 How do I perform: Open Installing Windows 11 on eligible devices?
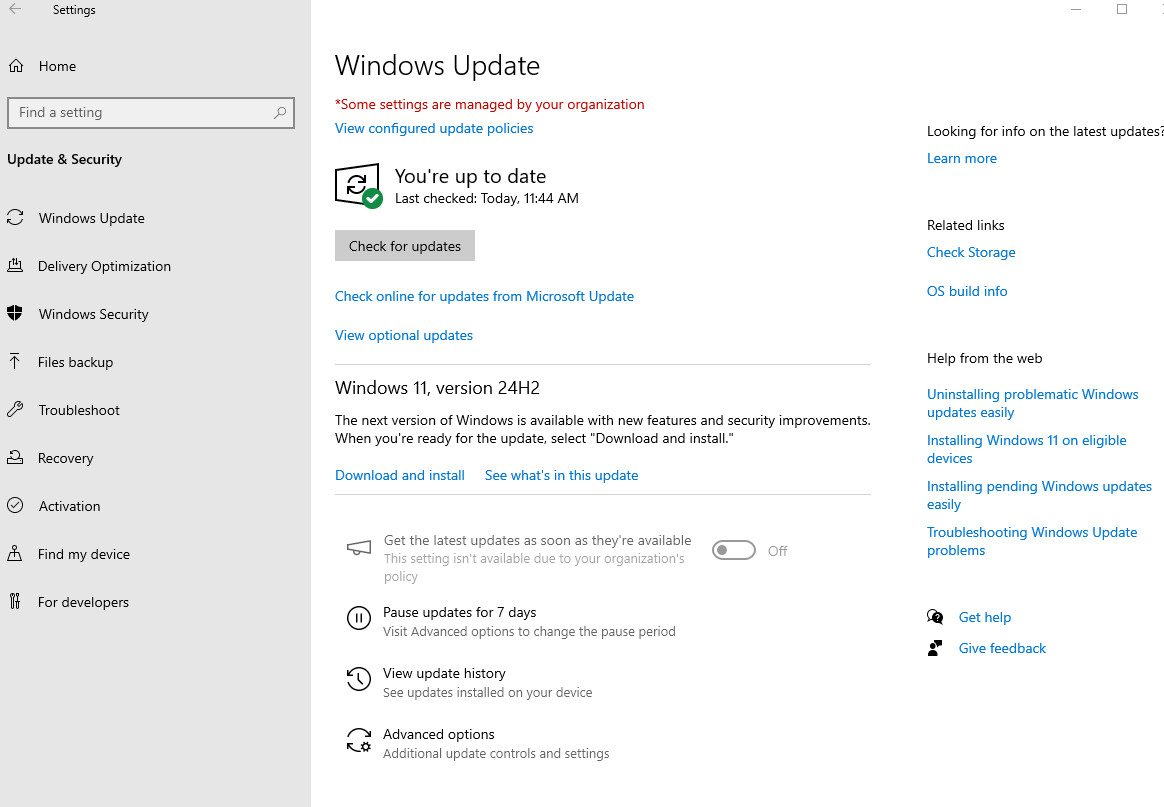pyautogui.click(x=1026, y=449)
